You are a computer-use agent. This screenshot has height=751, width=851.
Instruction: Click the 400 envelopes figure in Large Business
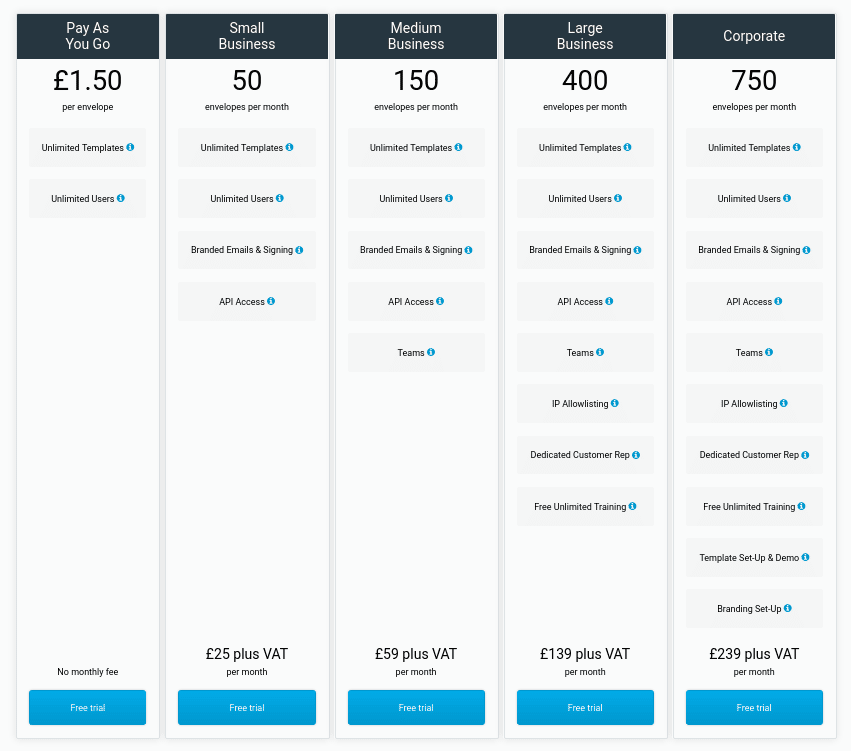585,80
